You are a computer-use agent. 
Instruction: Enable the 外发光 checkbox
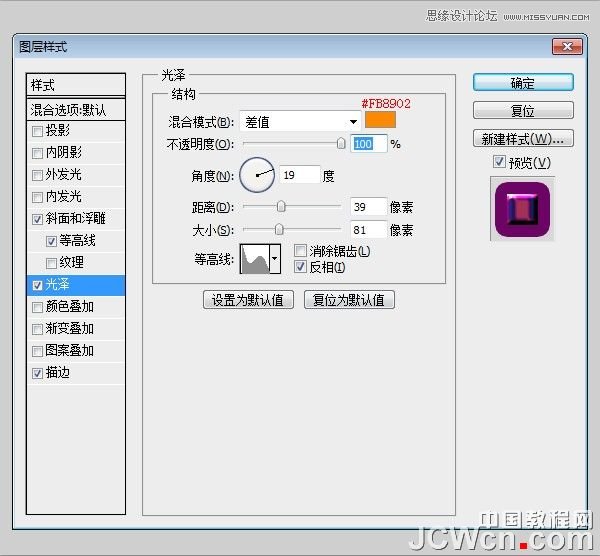(37, 176)
